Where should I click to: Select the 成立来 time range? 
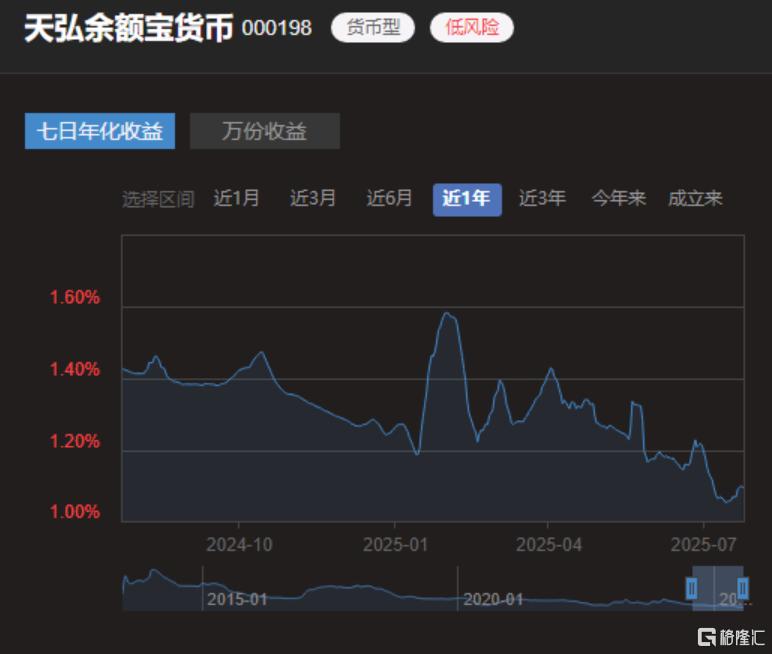point(695,198)
